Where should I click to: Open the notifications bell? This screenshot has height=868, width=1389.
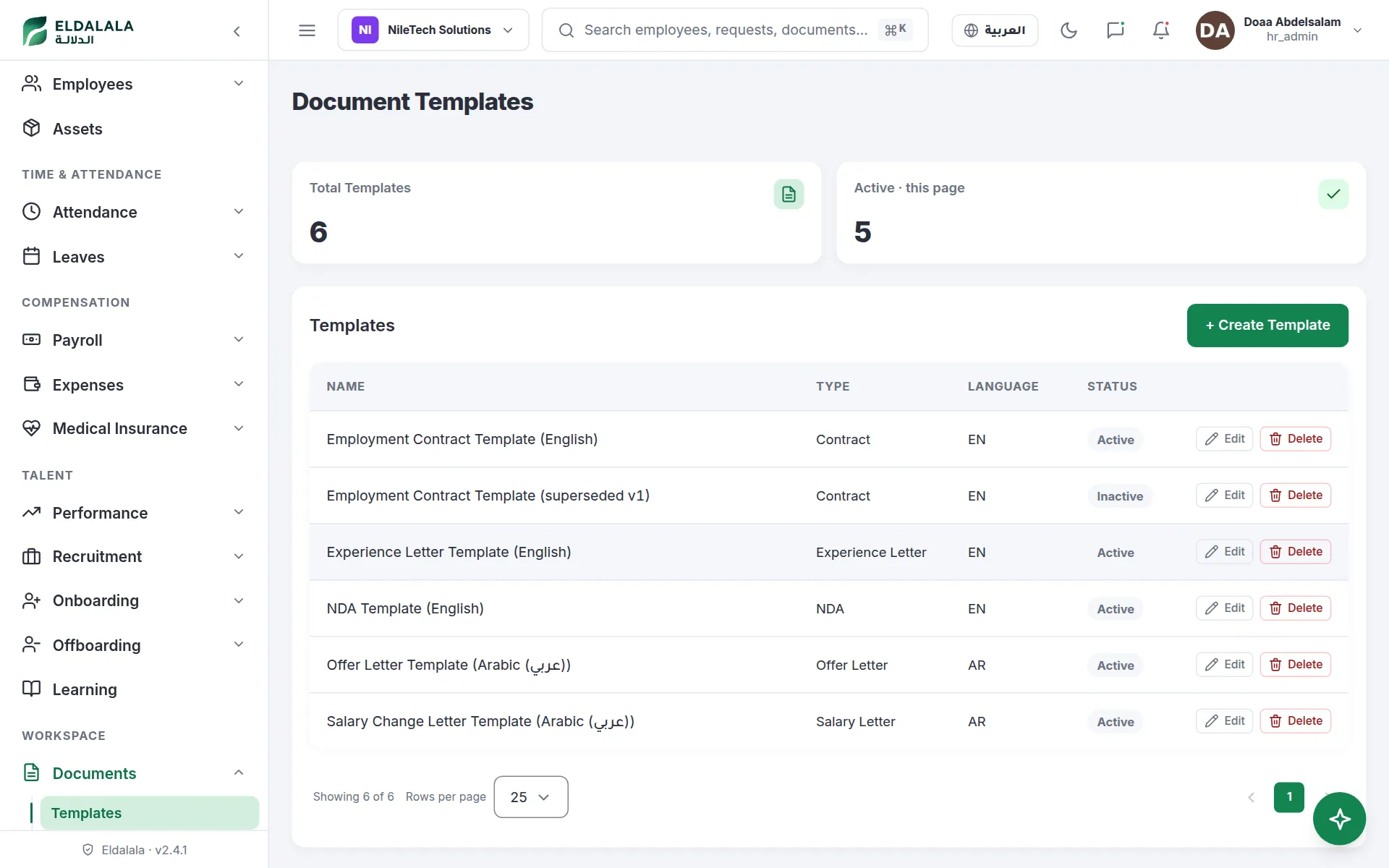[1161, 30]
